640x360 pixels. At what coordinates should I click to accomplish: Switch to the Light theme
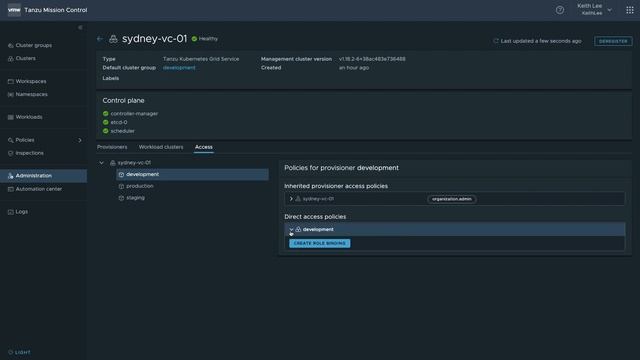click(x=19, y=352)
